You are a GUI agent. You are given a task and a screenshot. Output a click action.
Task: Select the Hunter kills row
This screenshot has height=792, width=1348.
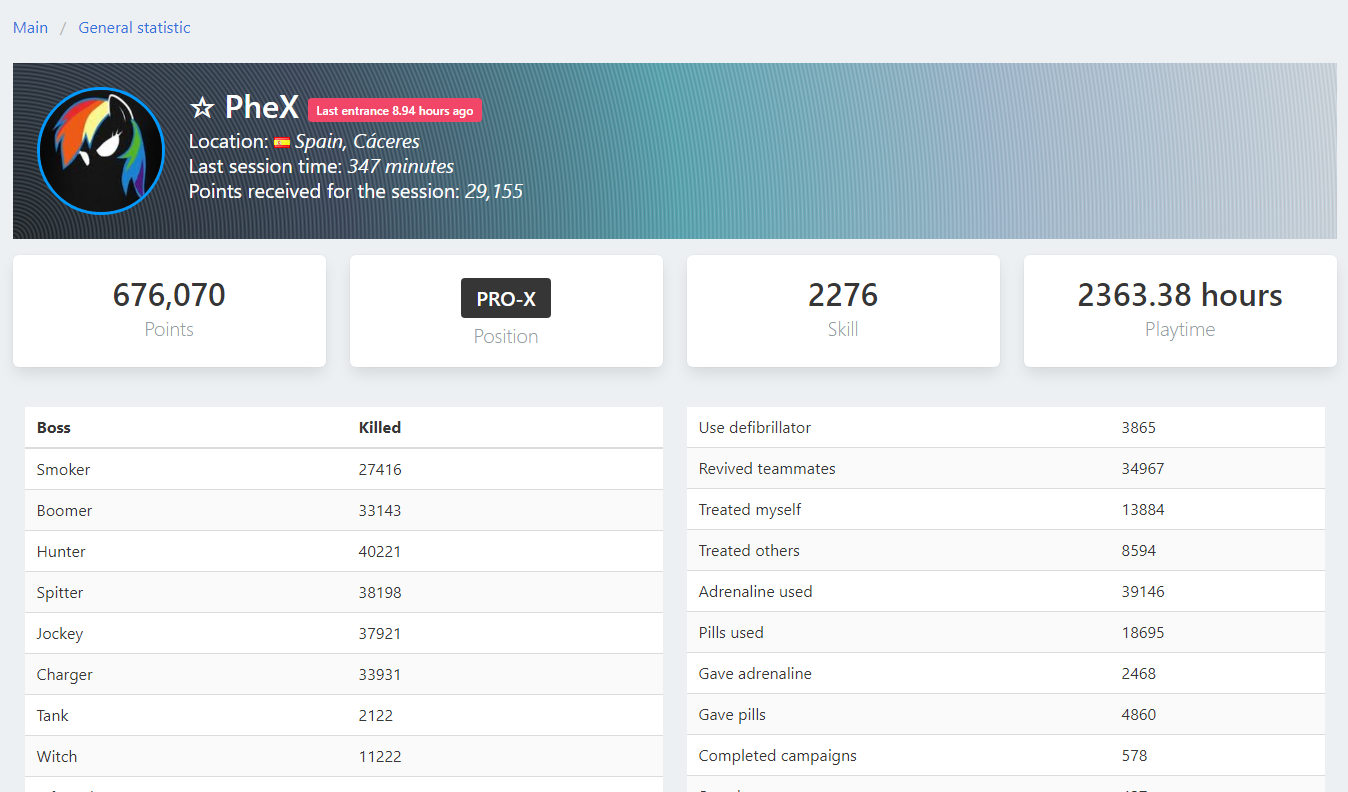344,551
